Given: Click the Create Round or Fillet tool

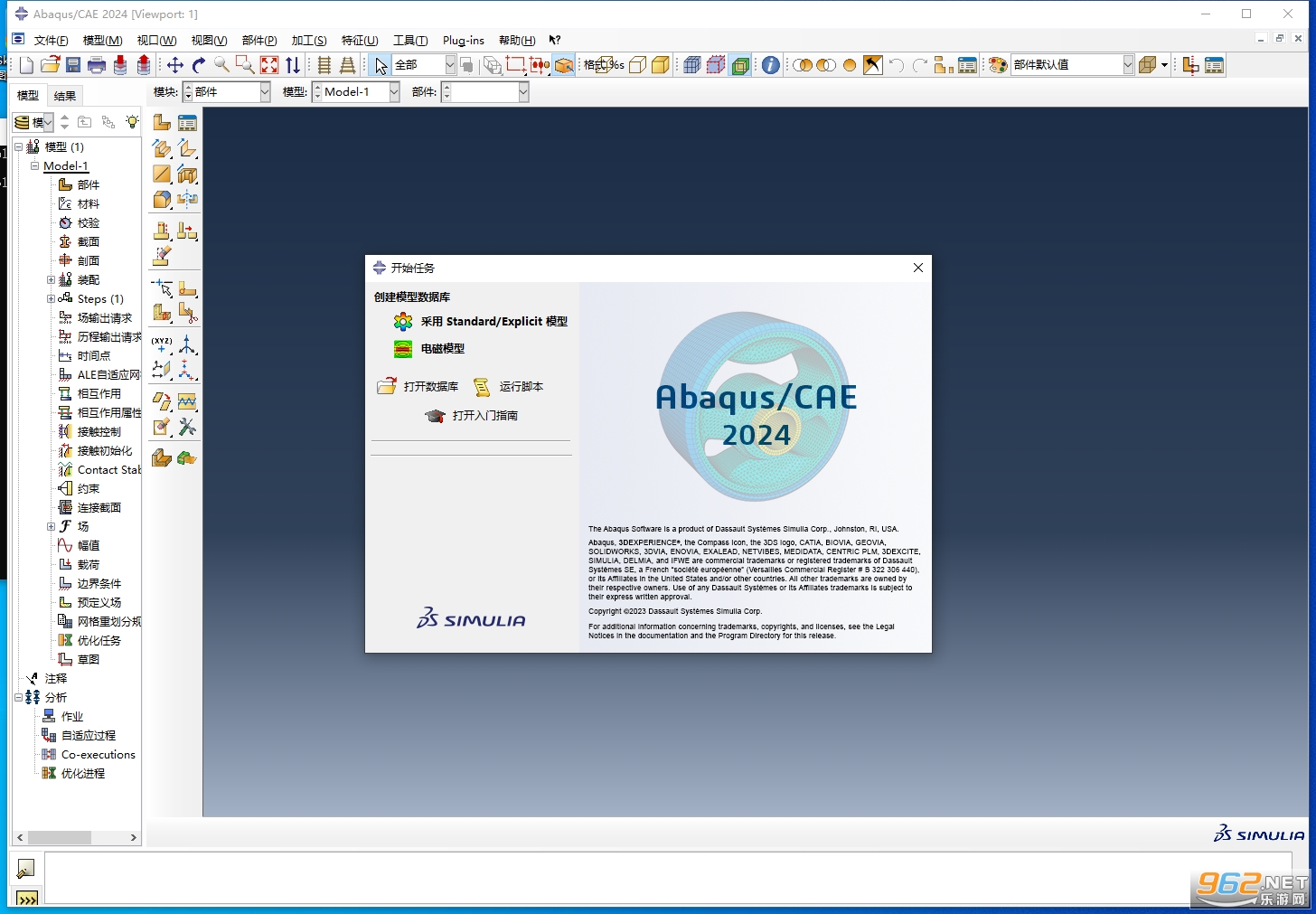Looking at the screenshot, I should point(162,199).
